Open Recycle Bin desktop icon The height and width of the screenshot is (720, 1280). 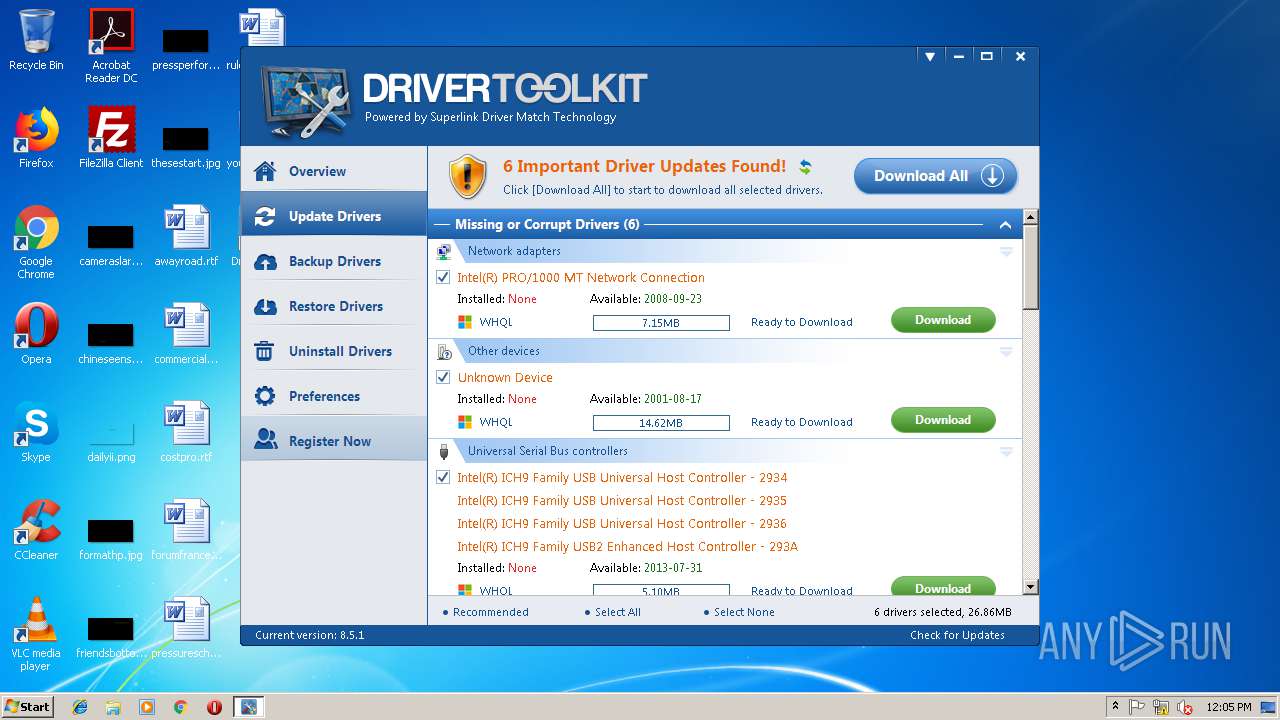(x=36, y=40)
